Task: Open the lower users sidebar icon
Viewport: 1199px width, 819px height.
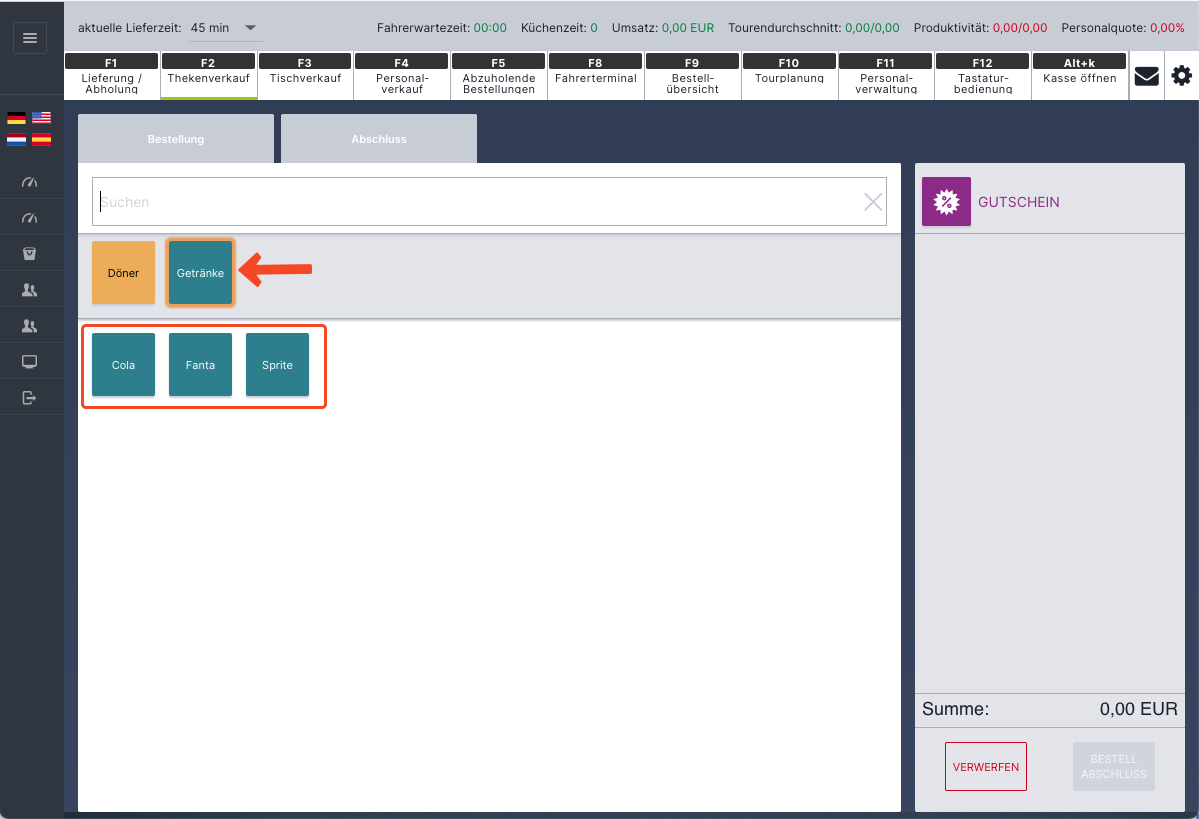Action: tap(30, 326)
